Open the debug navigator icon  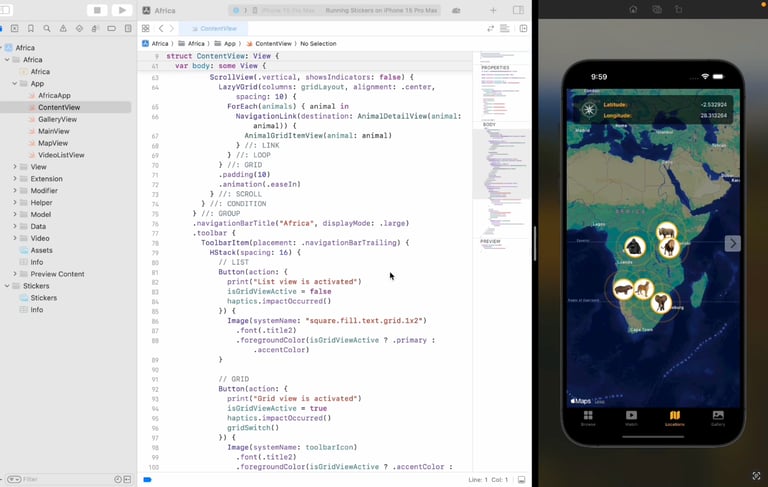coord(95,29)
